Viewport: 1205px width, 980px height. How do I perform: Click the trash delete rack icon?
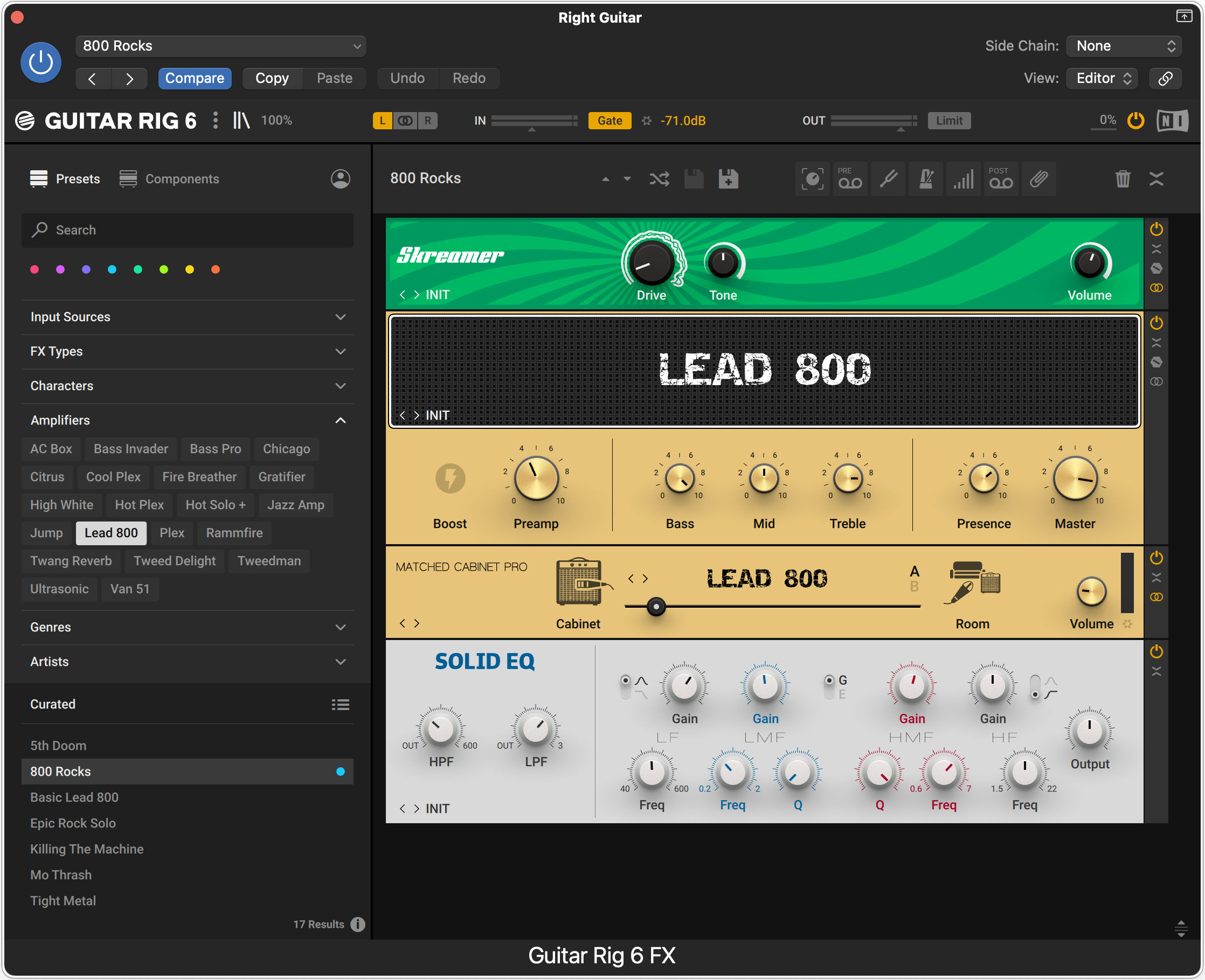pos(1123,179)
